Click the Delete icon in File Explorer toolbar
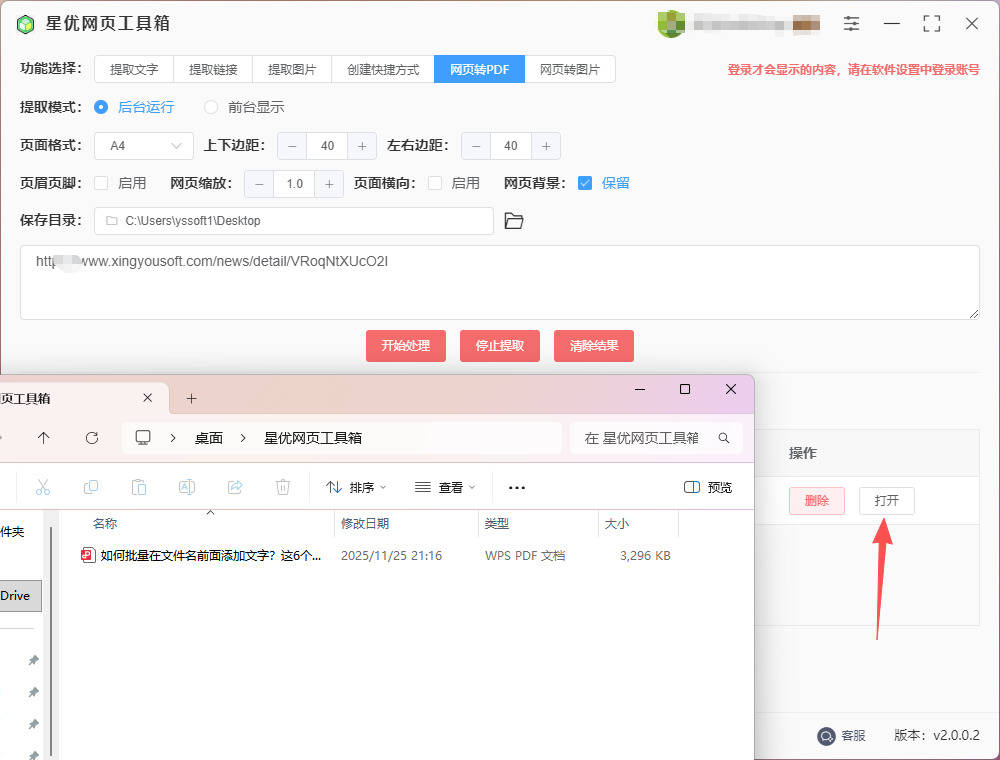The height and width of the screenshot is (760, 1000). (283, 487)
